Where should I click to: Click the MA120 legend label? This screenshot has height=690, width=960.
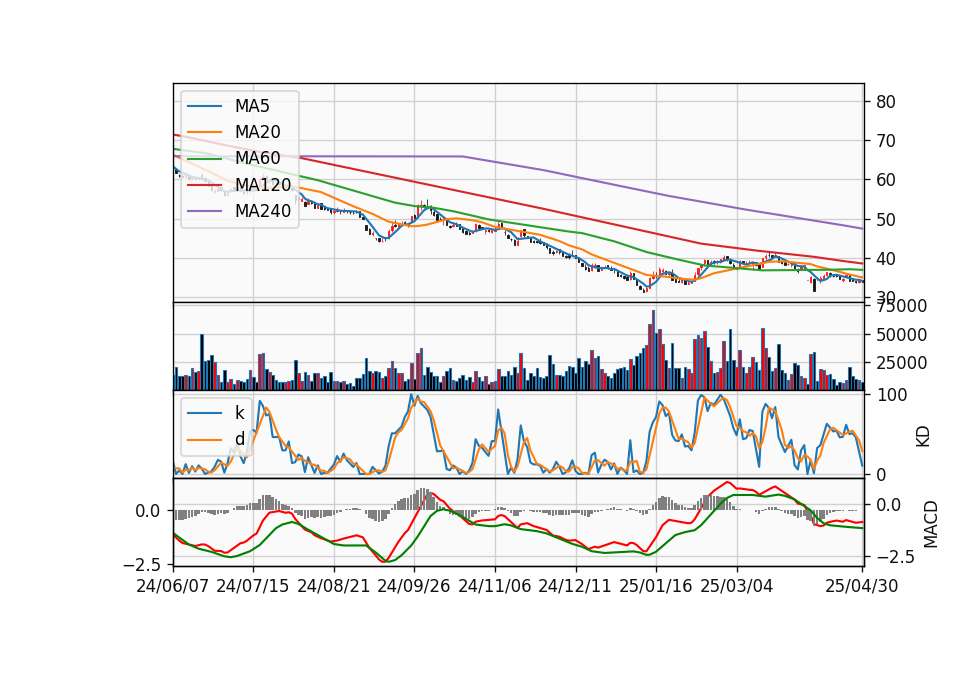coord(263,184)
